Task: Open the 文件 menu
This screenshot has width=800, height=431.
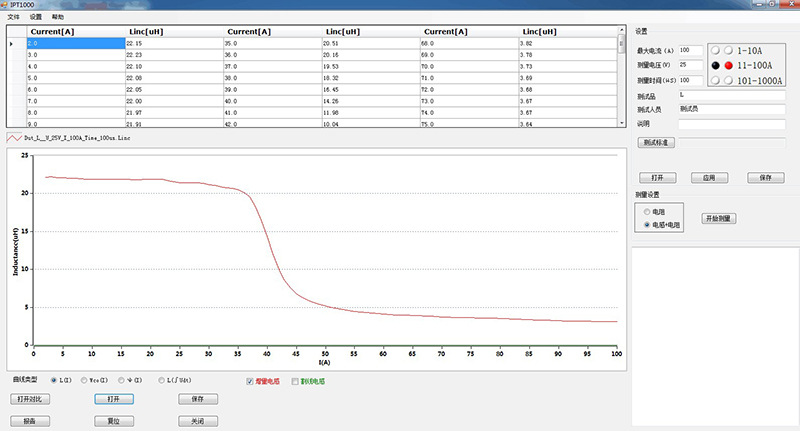Action: [13, 17]
